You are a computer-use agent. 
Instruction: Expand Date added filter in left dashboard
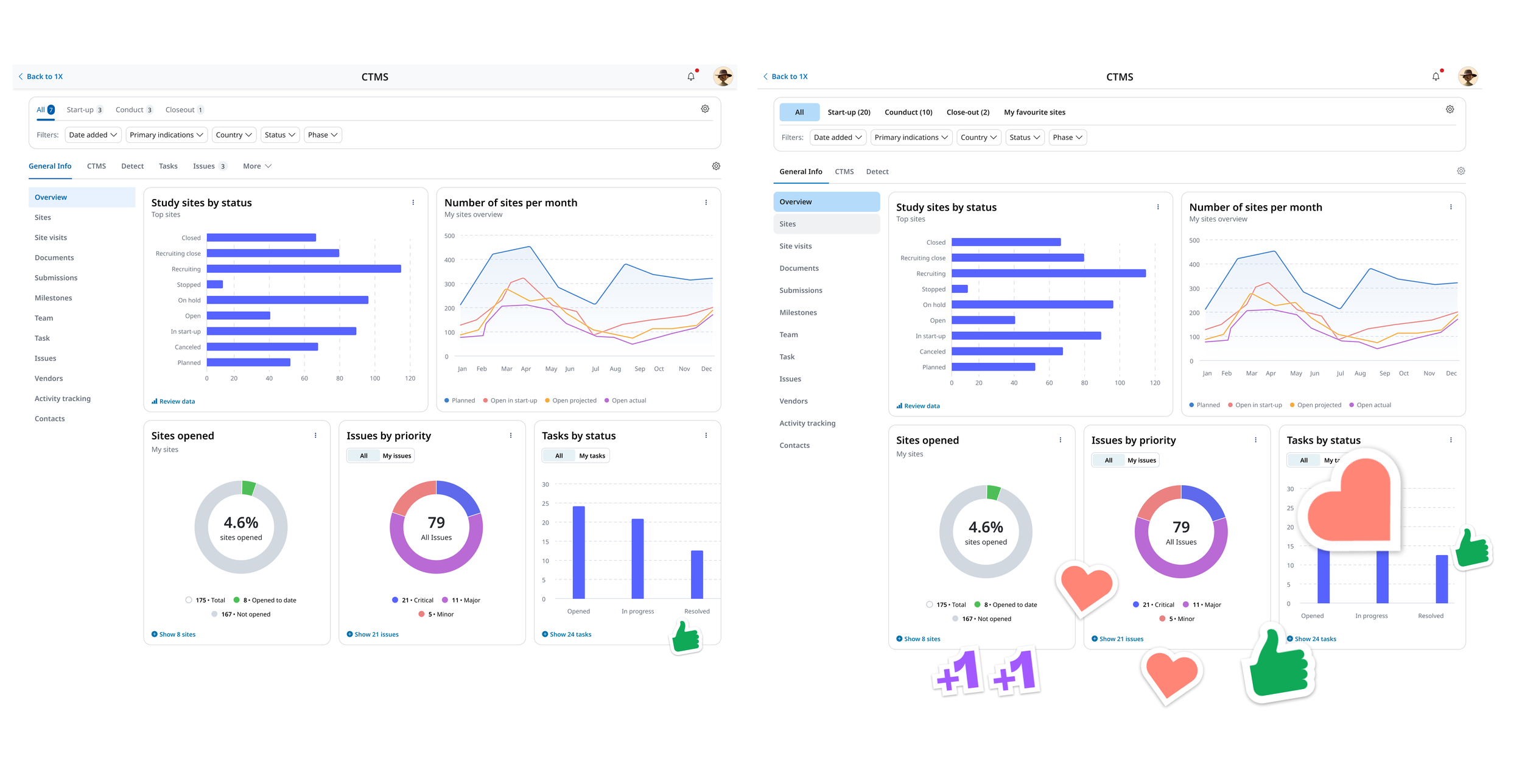coord(93,135)
